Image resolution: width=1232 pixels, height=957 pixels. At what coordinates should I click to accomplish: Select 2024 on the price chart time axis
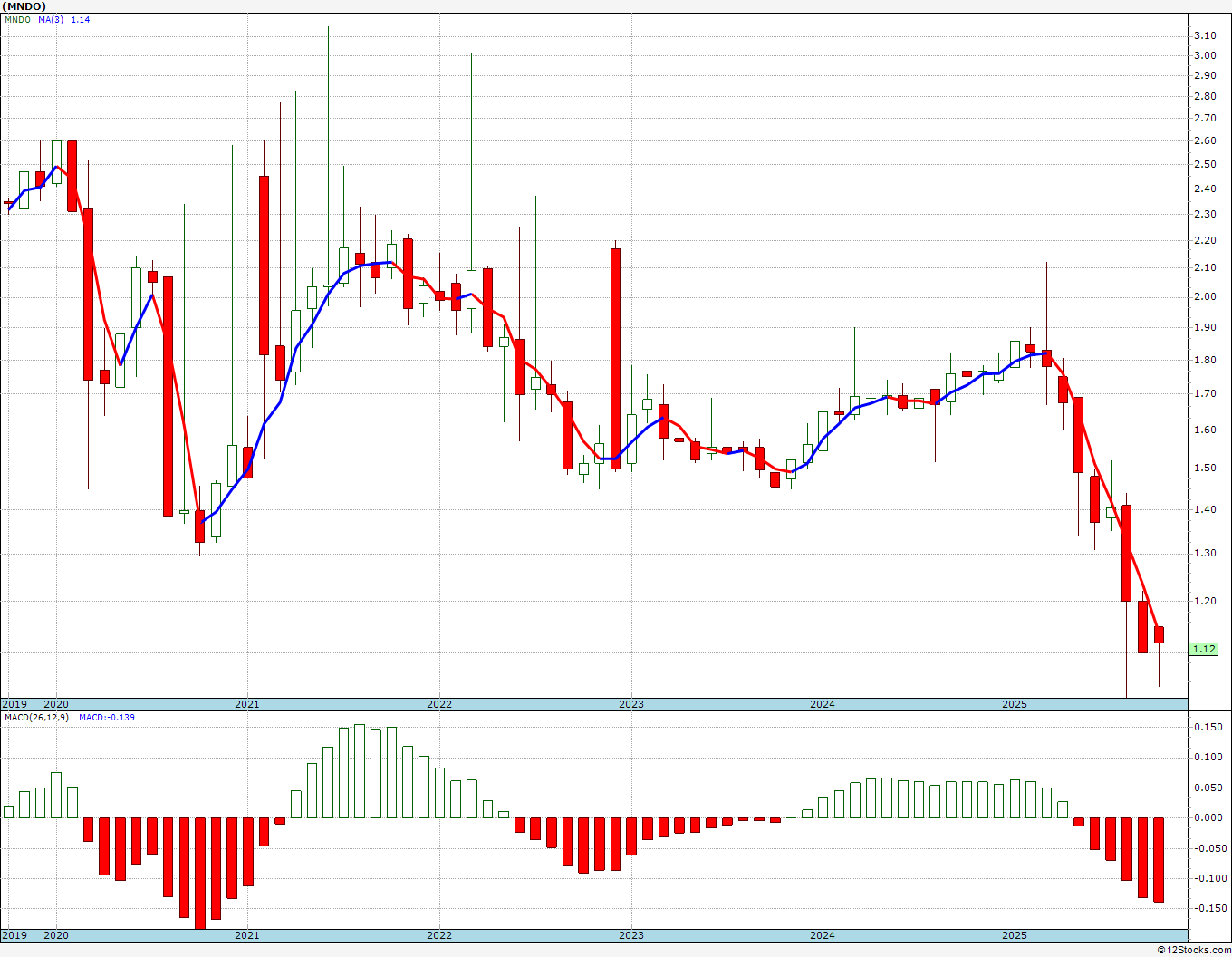tap(823, 704)
